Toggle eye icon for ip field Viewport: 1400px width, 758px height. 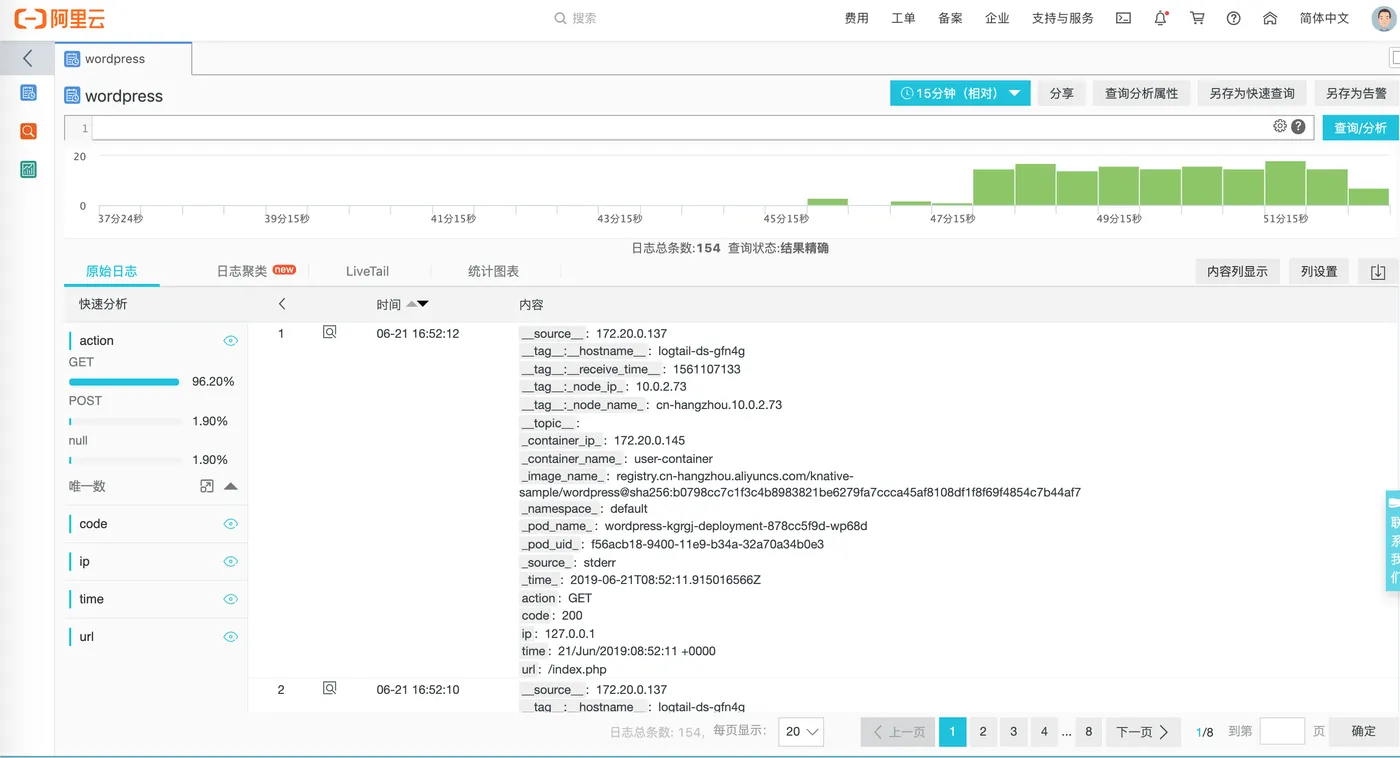[231, 562]
